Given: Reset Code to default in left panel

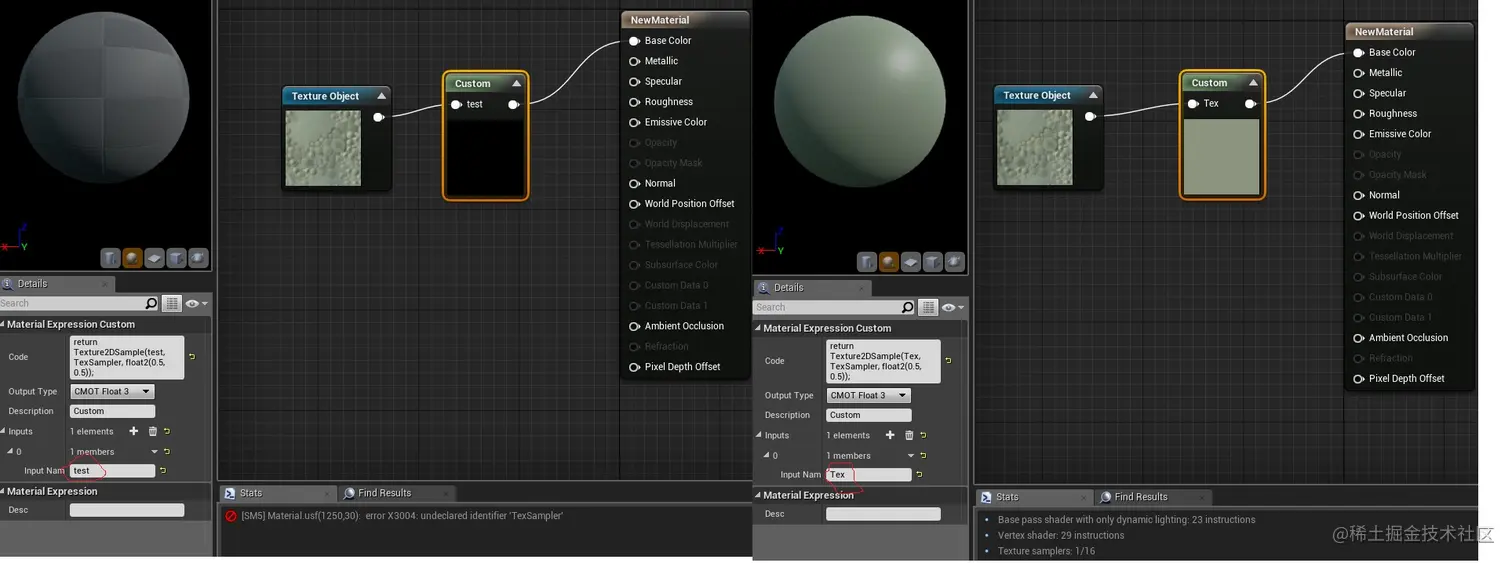Looking at the screenshot, I should tap(191, 356).
